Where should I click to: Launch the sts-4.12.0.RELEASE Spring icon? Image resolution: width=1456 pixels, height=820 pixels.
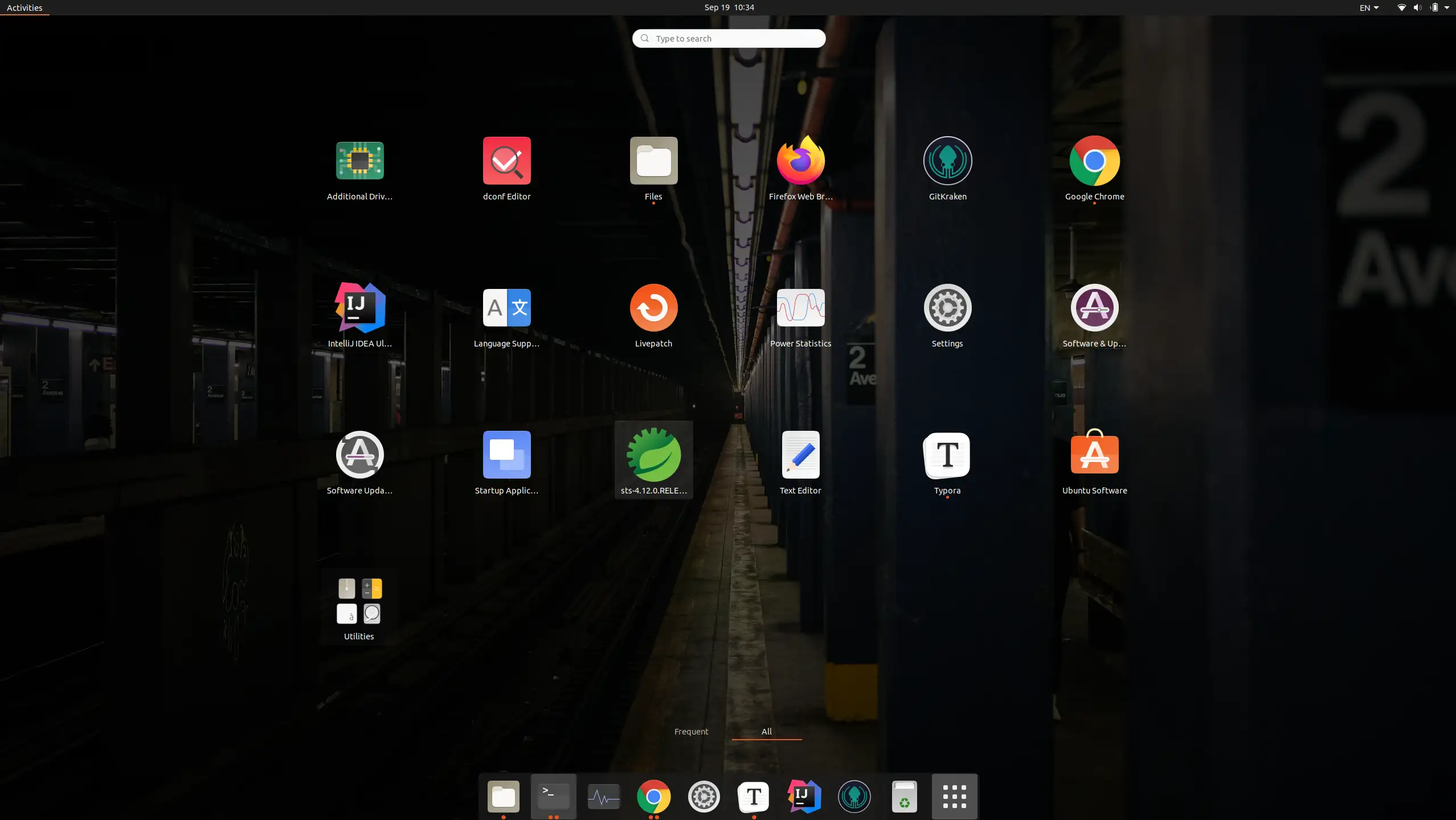click(653, 455)
